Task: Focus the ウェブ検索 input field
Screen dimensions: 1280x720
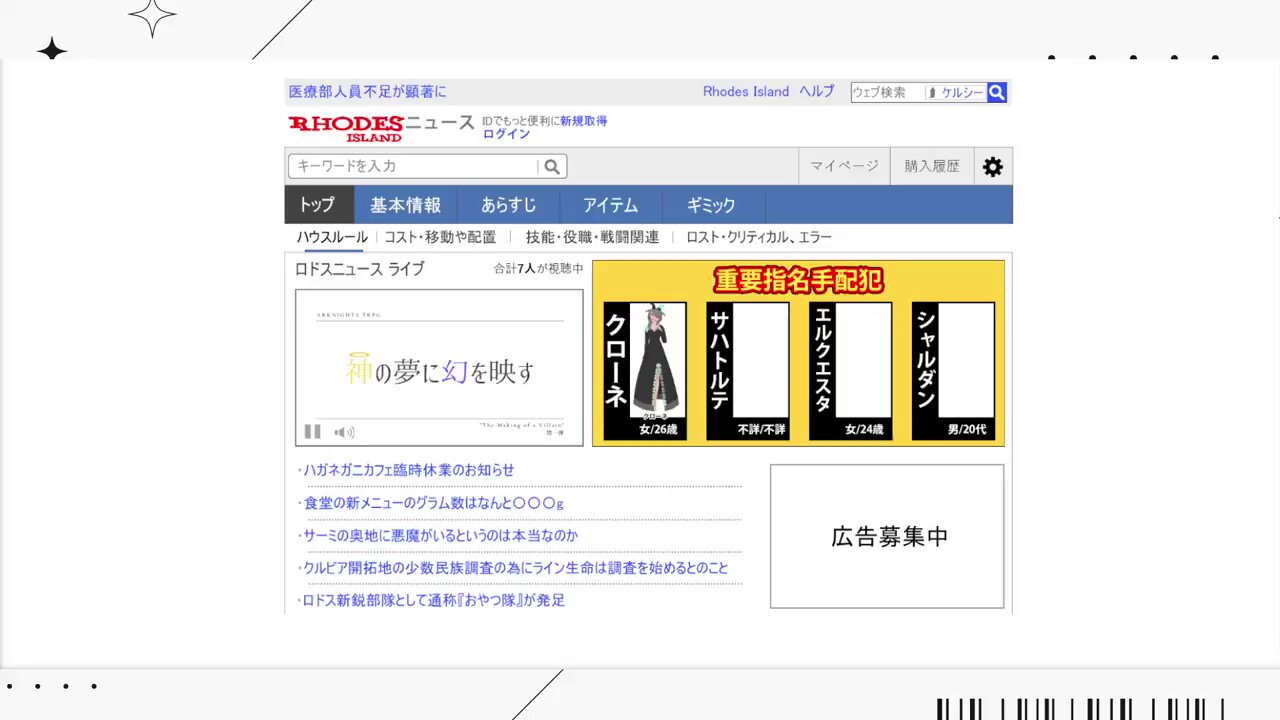Action: click(888, 92)
